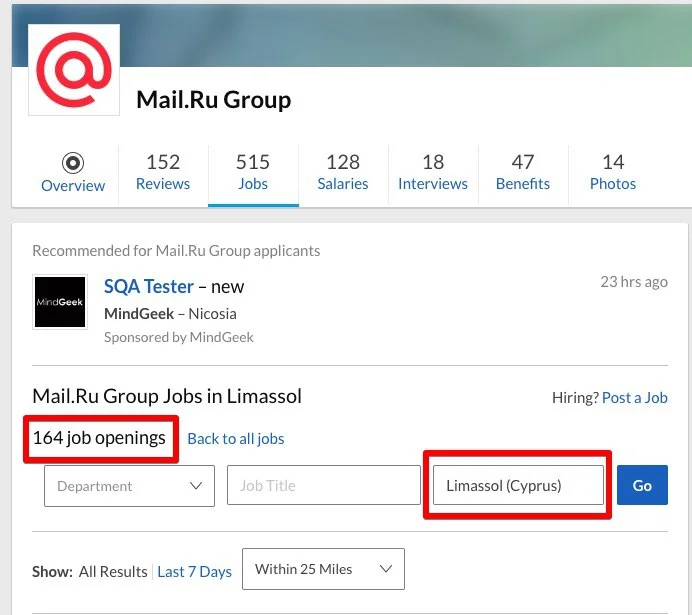Show All Results filter
This screenshot has width=692, height=615.
(113, 571)
